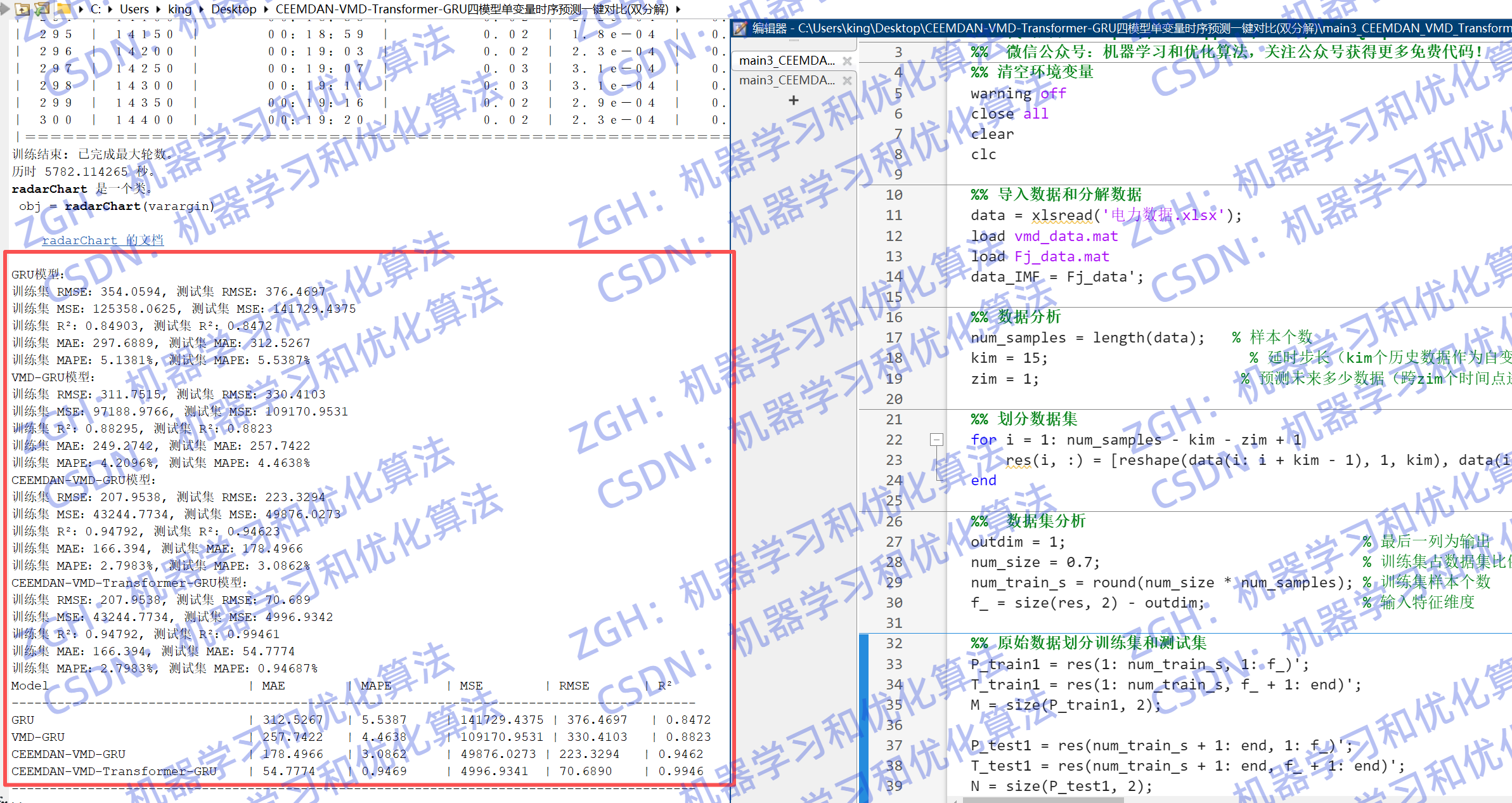This screenshot has width=1512, height=803.
Task: Expand path dropdown arrow after C:
Action: (x=110, y=9)
